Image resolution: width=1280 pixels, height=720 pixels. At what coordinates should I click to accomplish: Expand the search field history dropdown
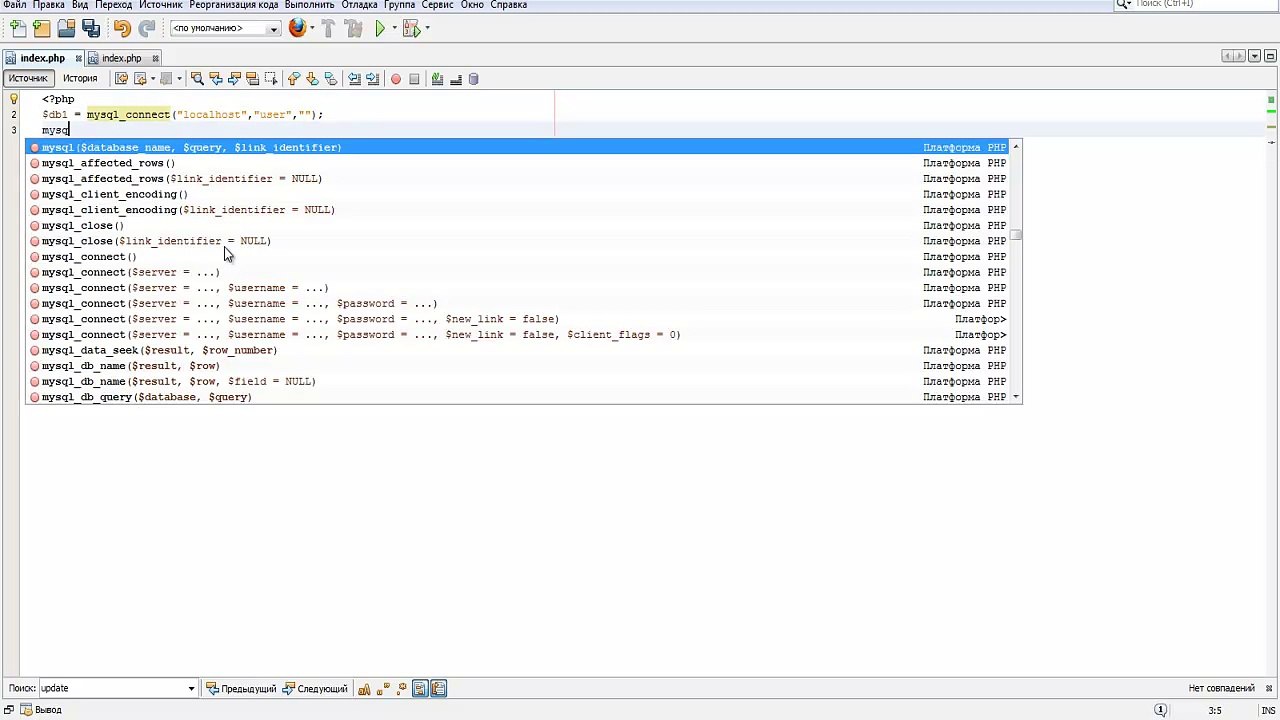pyautogui.click(x=191, y=688)
